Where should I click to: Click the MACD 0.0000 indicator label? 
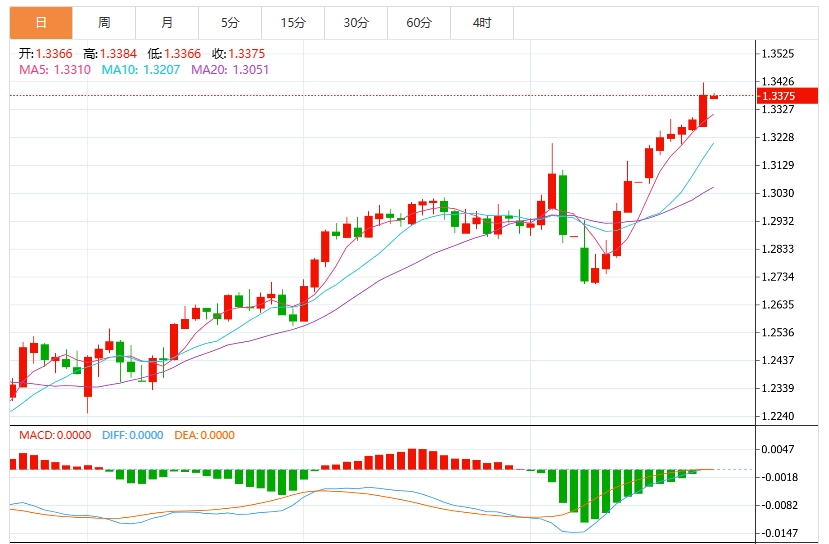pos(55,435)
